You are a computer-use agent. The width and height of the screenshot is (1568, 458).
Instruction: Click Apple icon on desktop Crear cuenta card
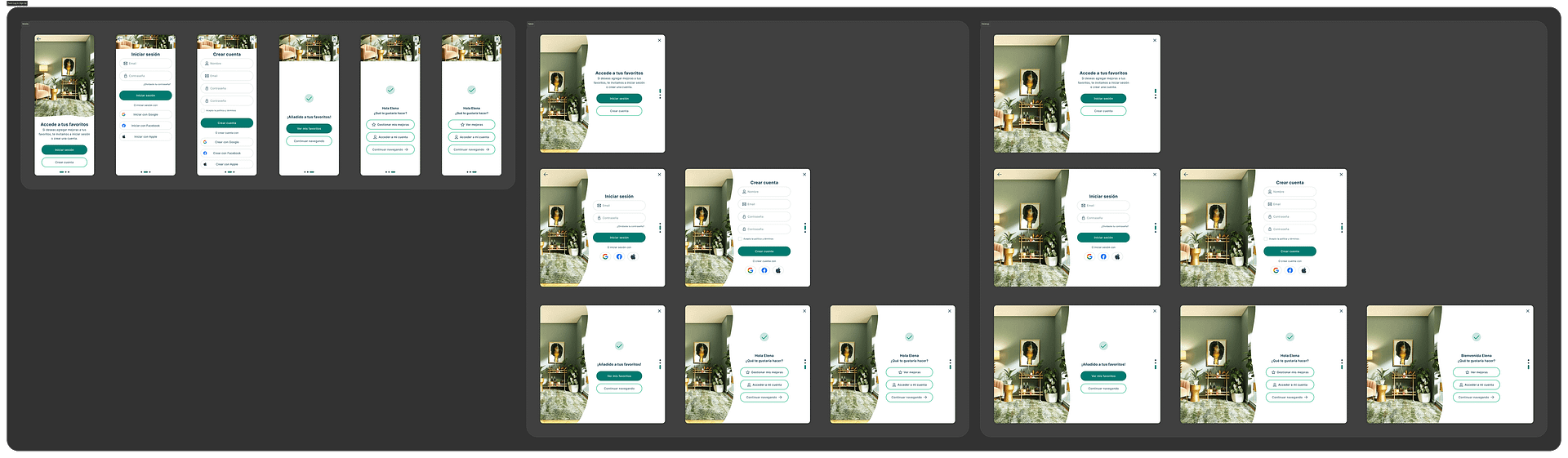pos(1303,270)
